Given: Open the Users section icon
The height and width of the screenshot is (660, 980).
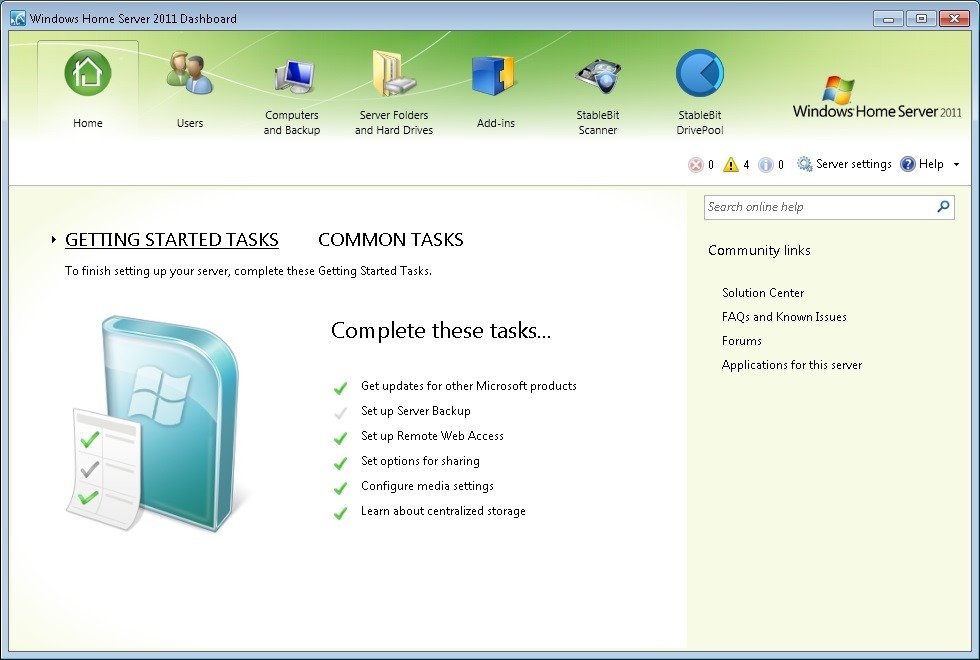Looking at the screenshot, I should click(x=189, y=73).
